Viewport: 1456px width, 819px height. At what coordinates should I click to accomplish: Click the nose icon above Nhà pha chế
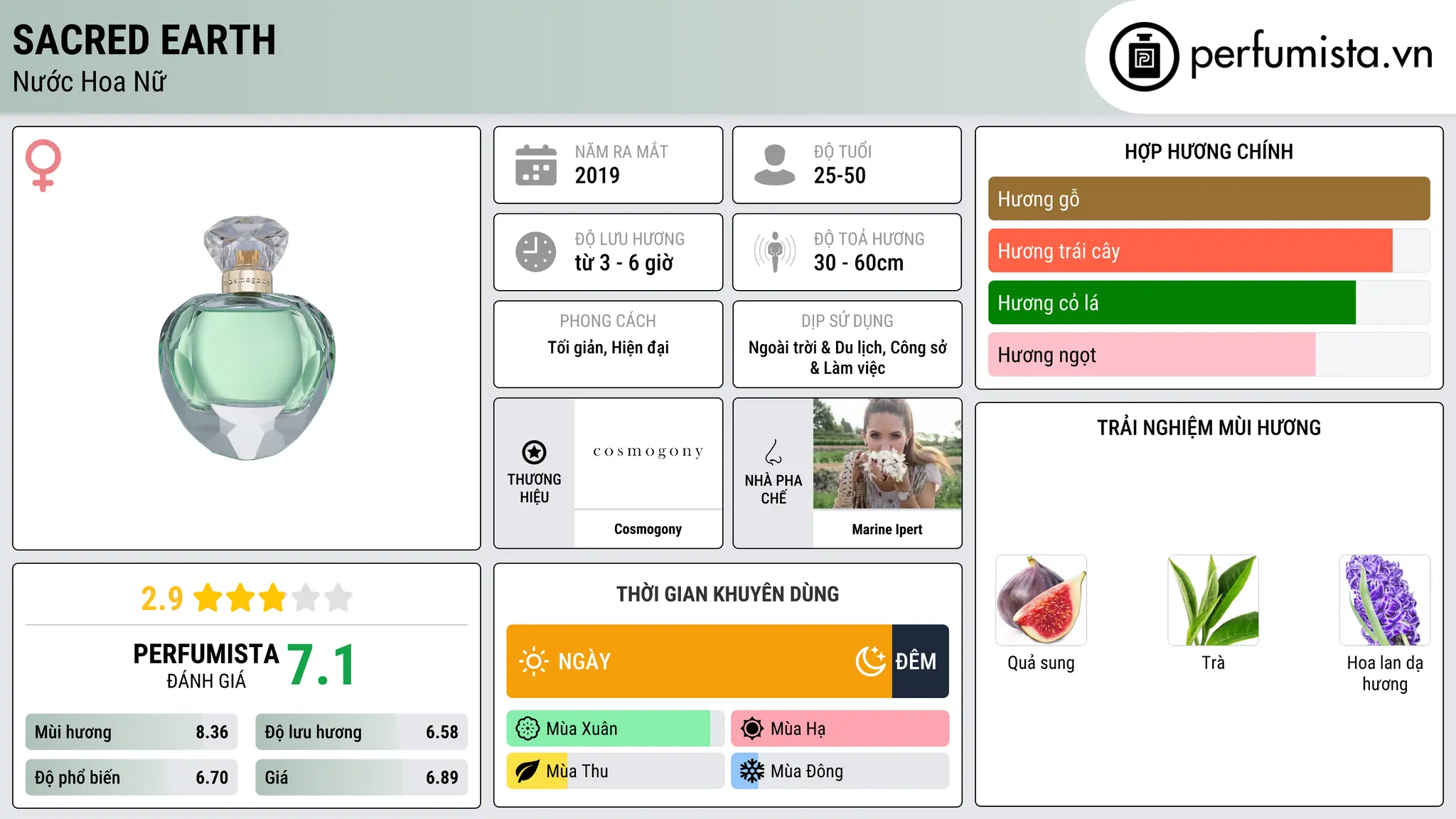point(773,452)
